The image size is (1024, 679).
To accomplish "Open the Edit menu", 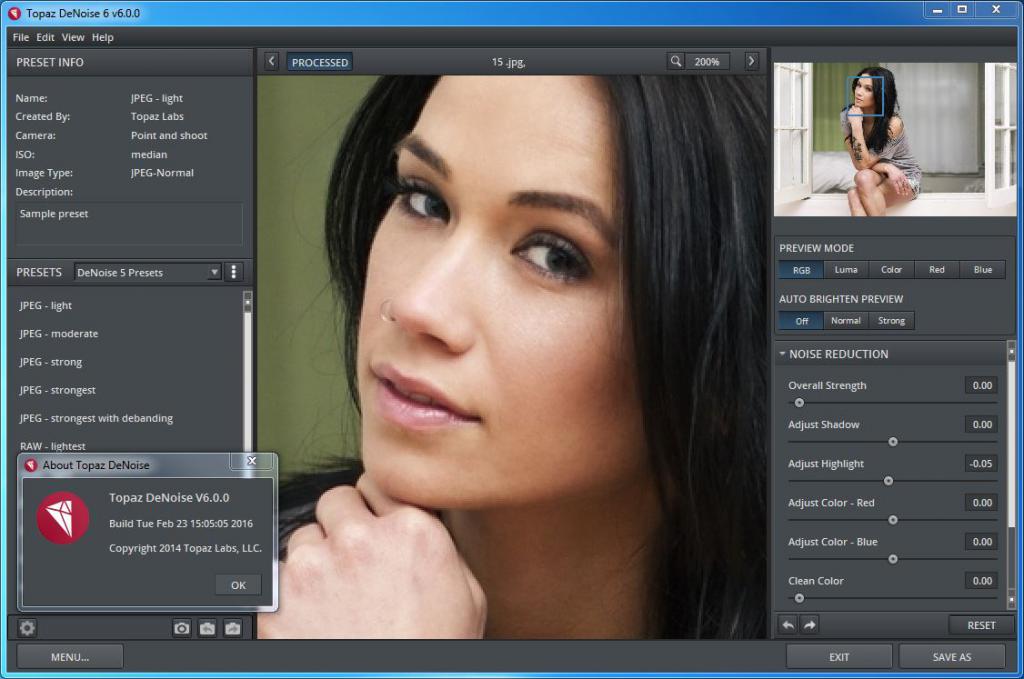I will coord(45,37).
